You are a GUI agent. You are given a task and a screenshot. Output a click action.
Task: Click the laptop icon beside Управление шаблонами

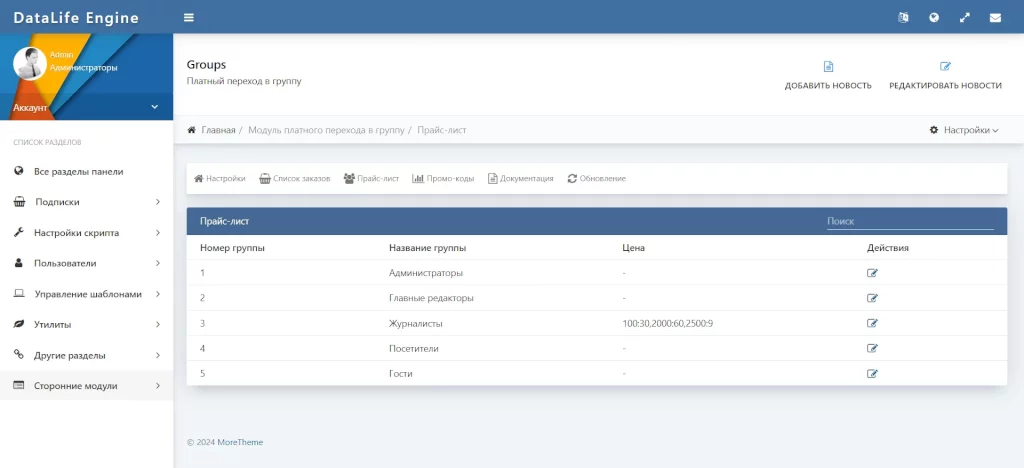19,294
